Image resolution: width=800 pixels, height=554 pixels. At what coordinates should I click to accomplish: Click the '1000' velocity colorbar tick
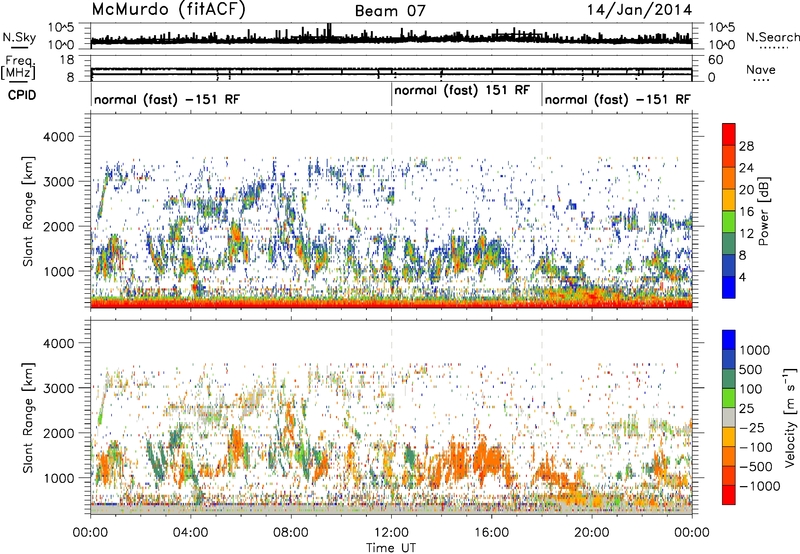(755, 350)
